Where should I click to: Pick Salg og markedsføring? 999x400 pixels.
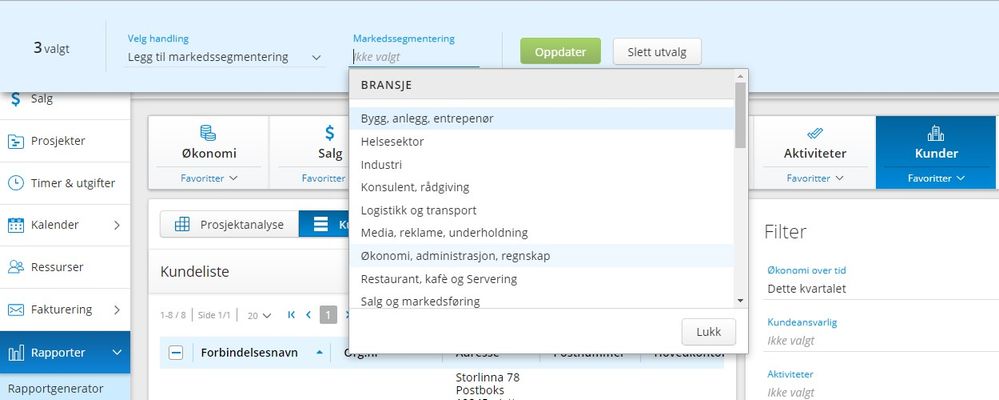tap(542, 301)
